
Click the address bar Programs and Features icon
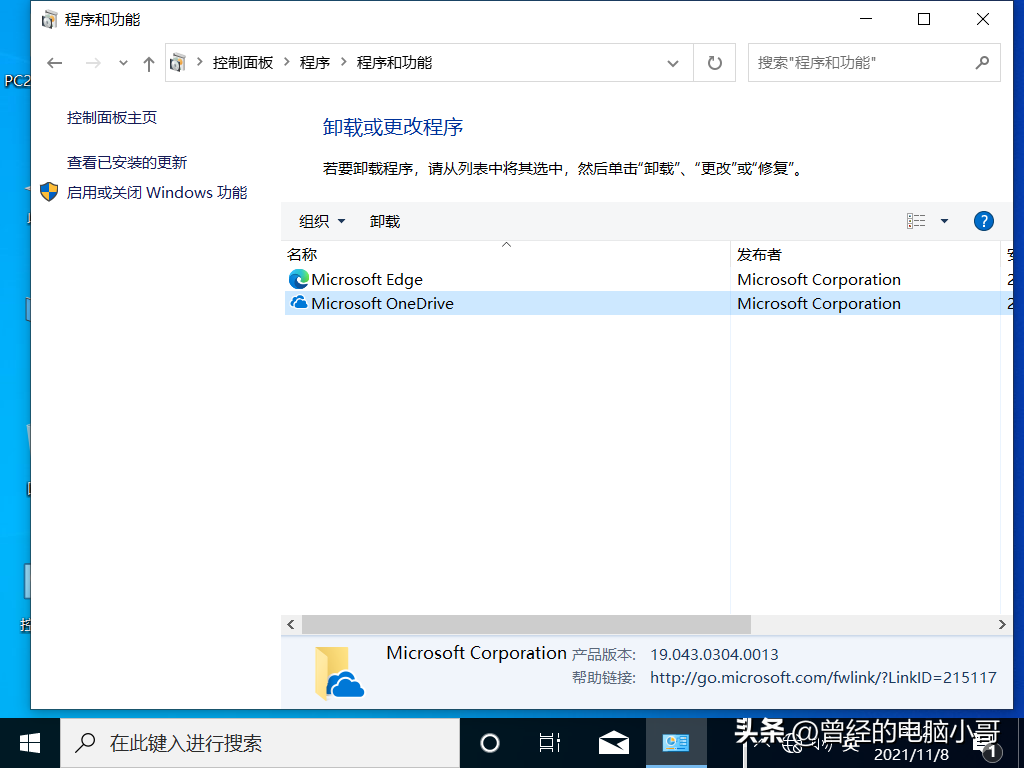[x=178, y=63]
